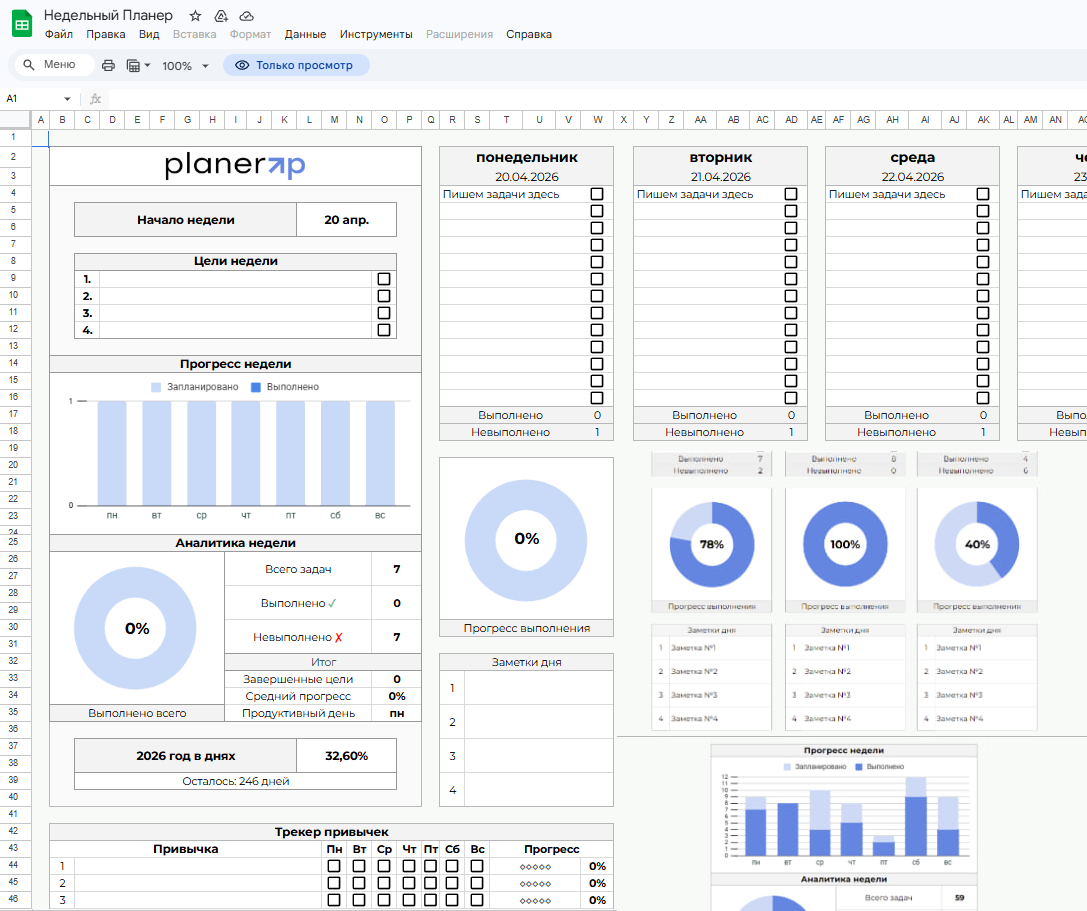The height and width of the screenshot is (911, 1087).
Task: Select the week start date 20 апр.
Action: (347, 220)
